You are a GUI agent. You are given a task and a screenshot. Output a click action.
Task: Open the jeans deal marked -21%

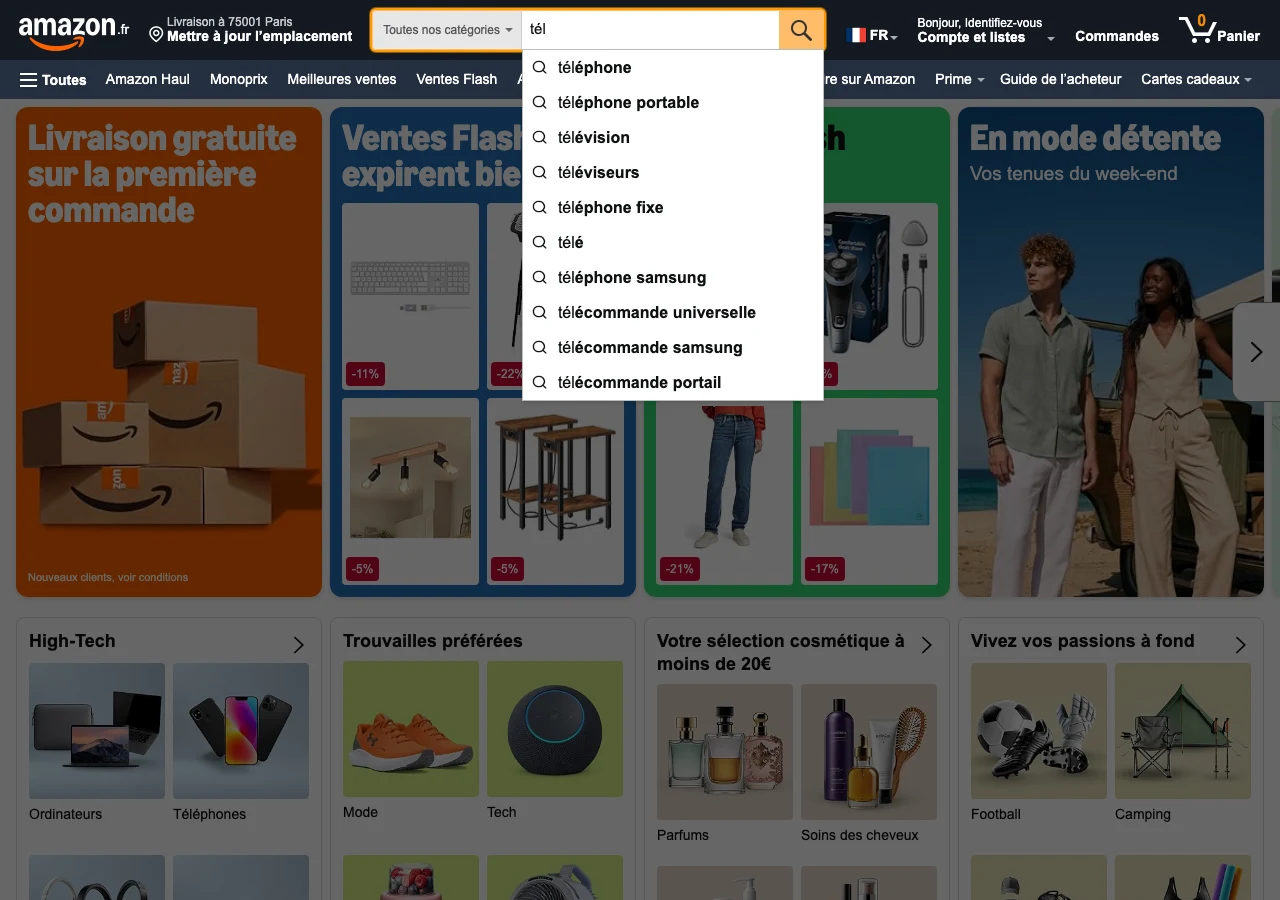[725, 491]
